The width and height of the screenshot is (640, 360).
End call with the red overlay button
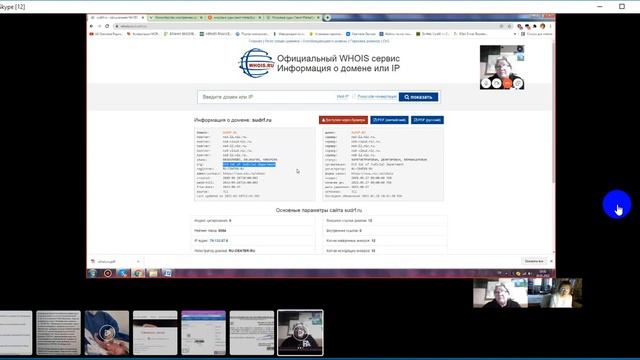(507, 83)
